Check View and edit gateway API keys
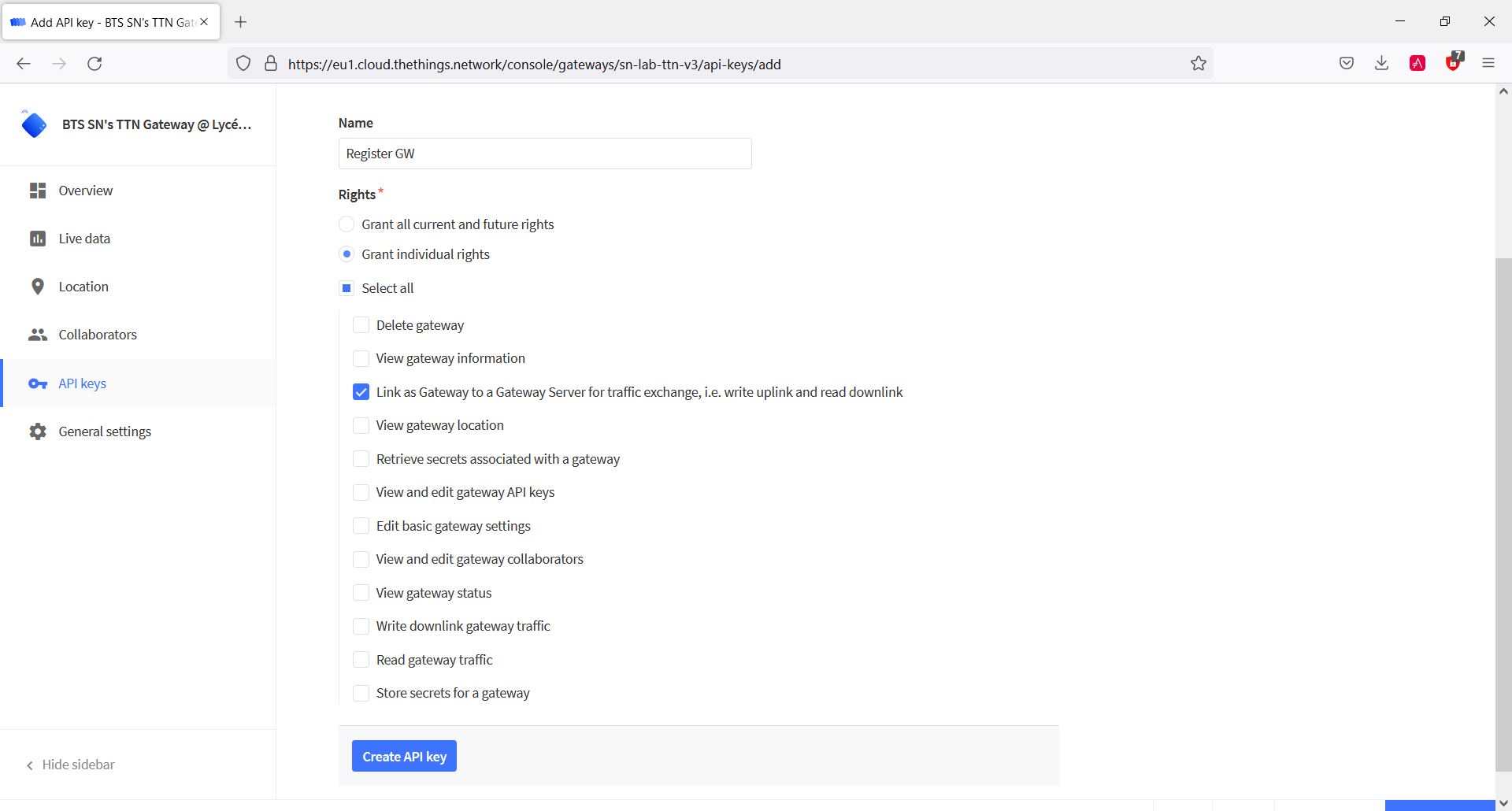 point(361,492)
